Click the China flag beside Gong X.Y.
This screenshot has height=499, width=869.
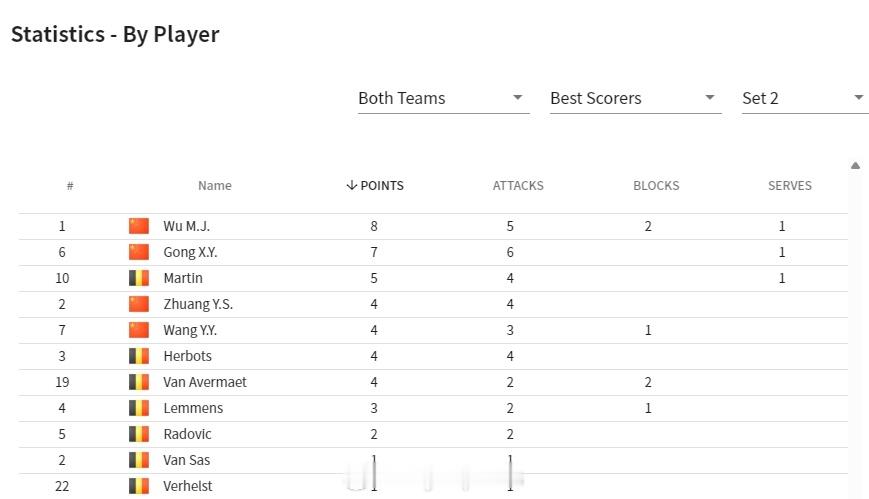(x=139, y=252)
